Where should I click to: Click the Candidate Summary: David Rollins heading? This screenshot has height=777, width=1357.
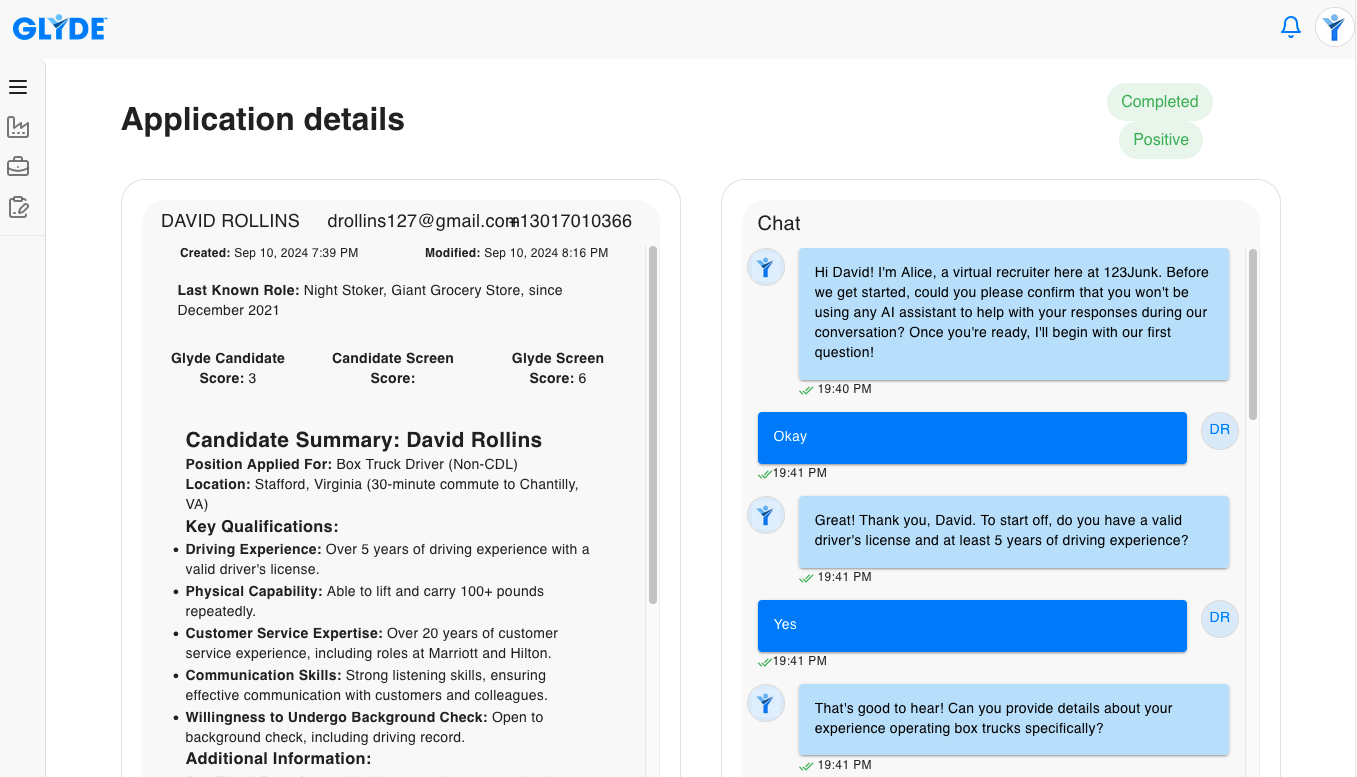click(364, 440)
